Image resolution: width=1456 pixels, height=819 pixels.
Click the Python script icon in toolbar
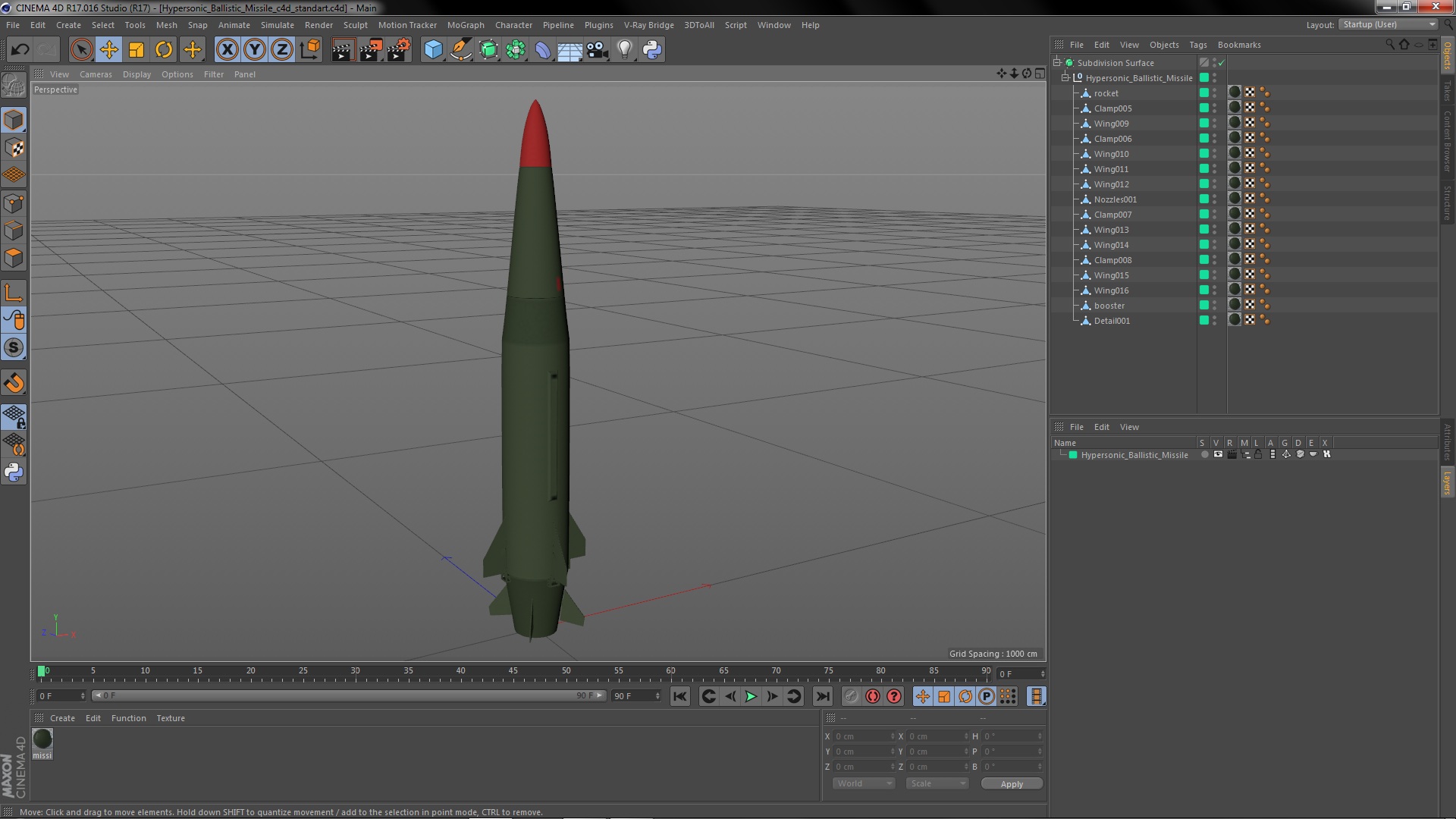coord(652,50)
